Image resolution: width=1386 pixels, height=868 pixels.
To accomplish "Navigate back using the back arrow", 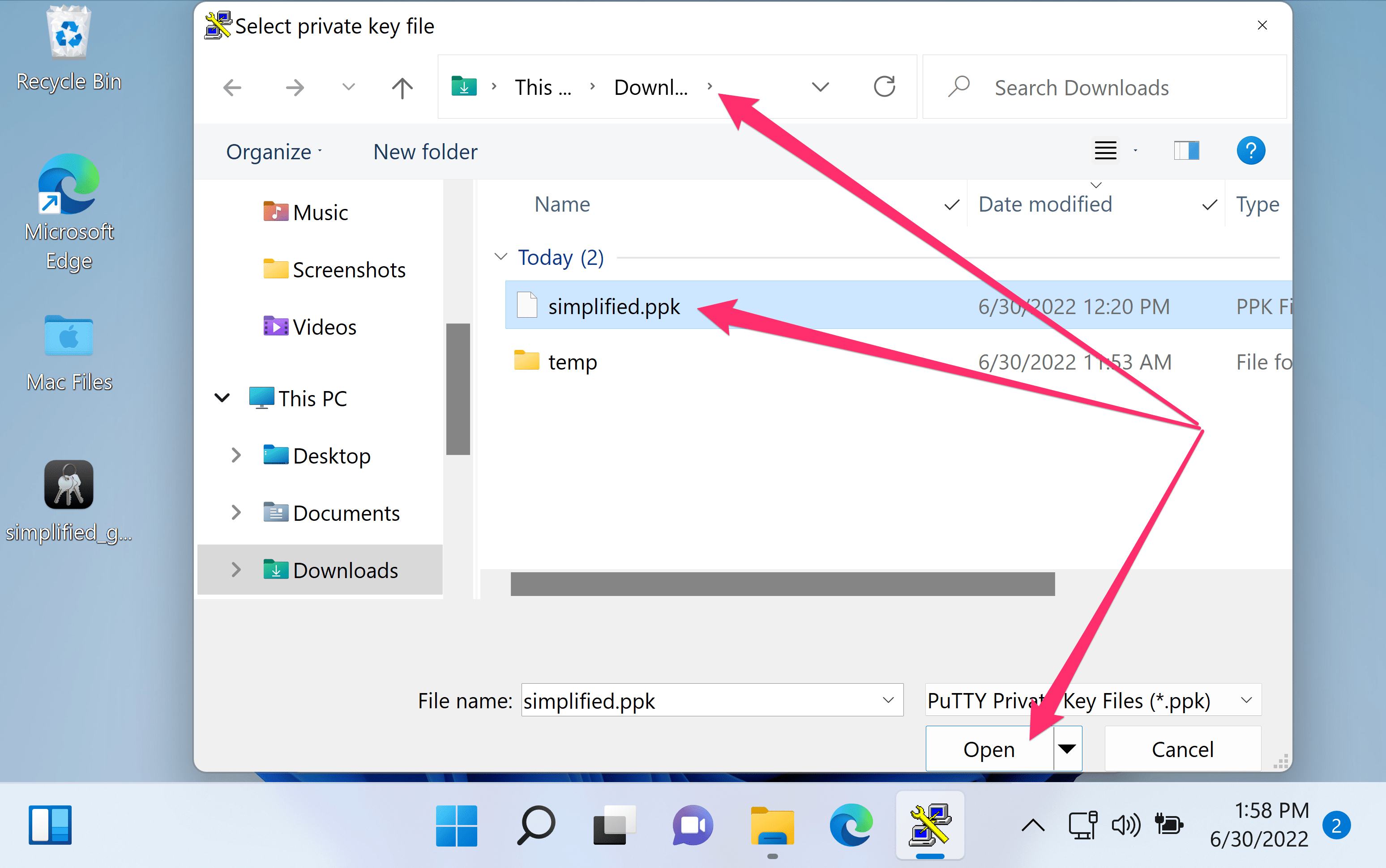I will [232, 87].
